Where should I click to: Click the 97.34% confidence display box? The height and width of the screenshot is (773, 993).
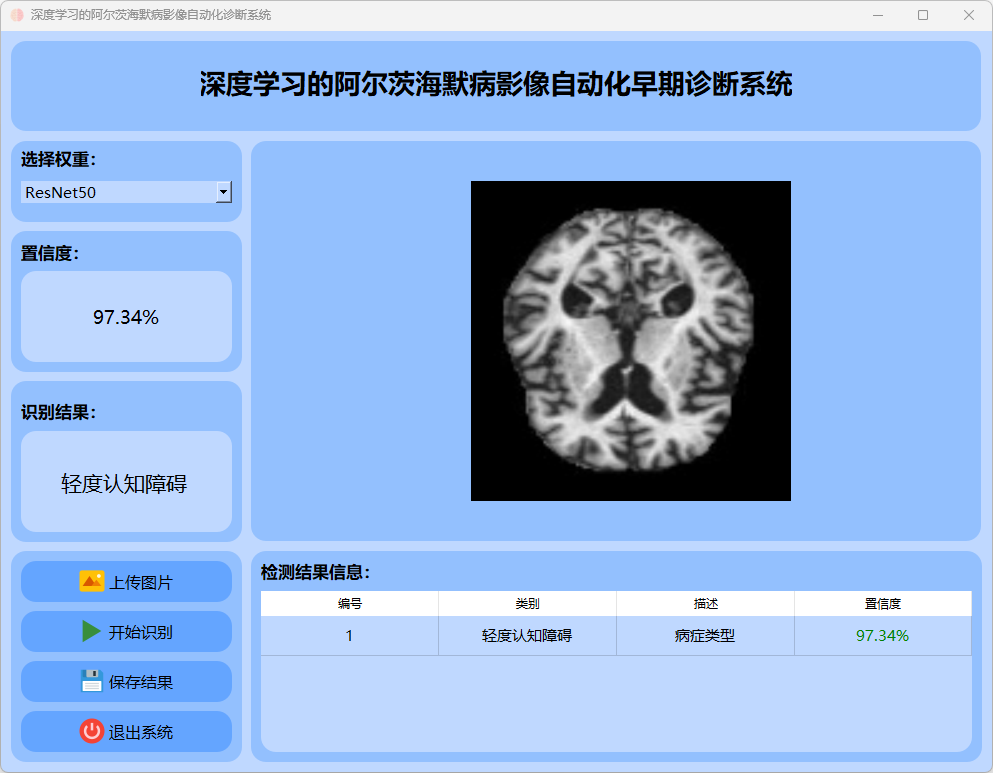126,317
